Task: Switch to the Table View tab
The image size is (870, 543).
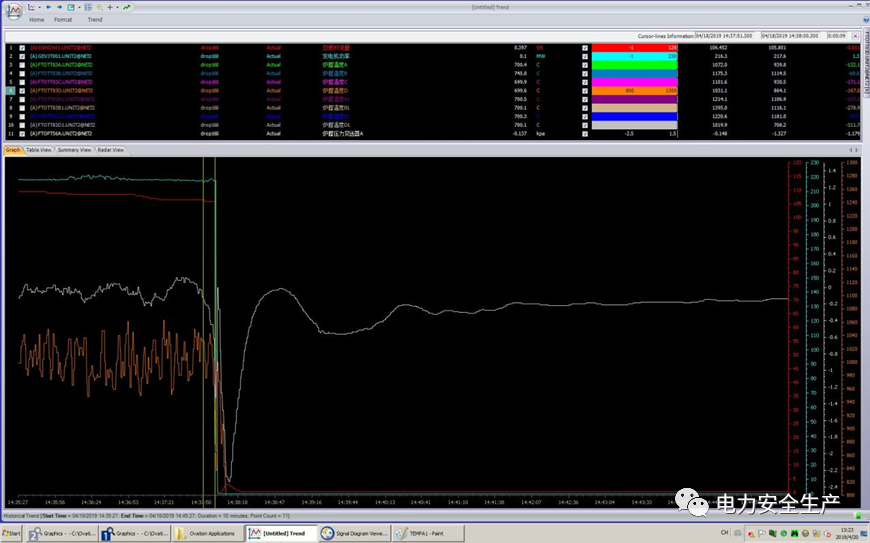Action: [x=38, y=150]
